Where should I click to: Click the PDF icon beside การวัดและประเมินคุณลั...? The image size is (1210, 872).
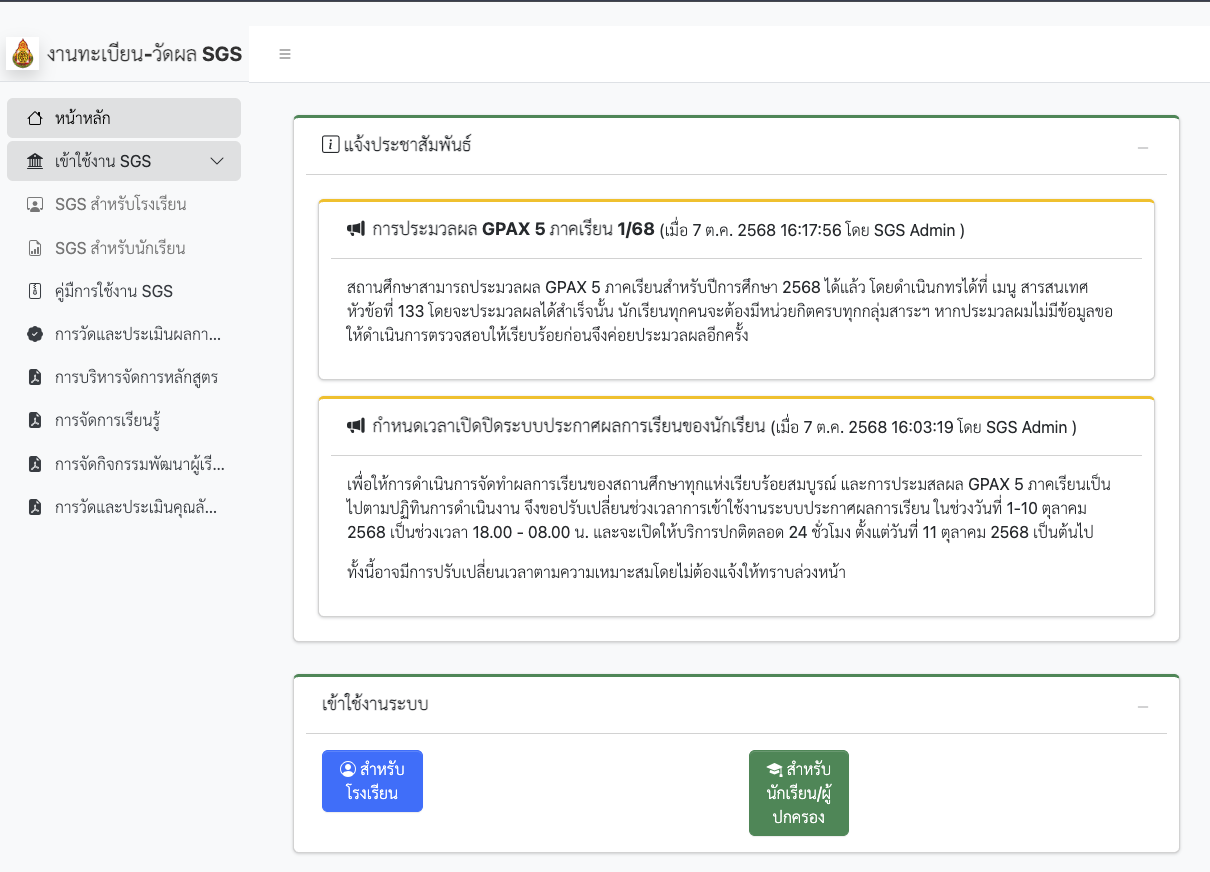click(35, 507)
